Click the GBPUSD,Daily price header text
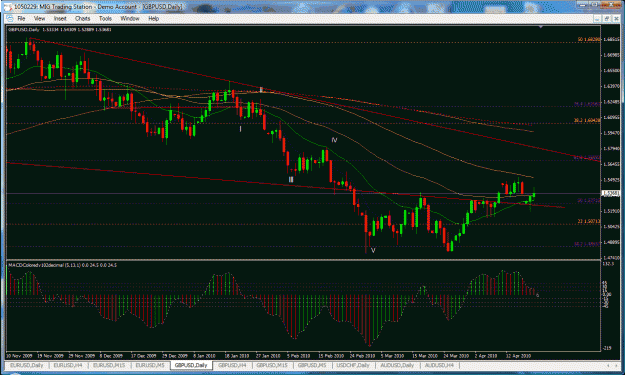The image size is (625, 375). click(x=60, y=29)
